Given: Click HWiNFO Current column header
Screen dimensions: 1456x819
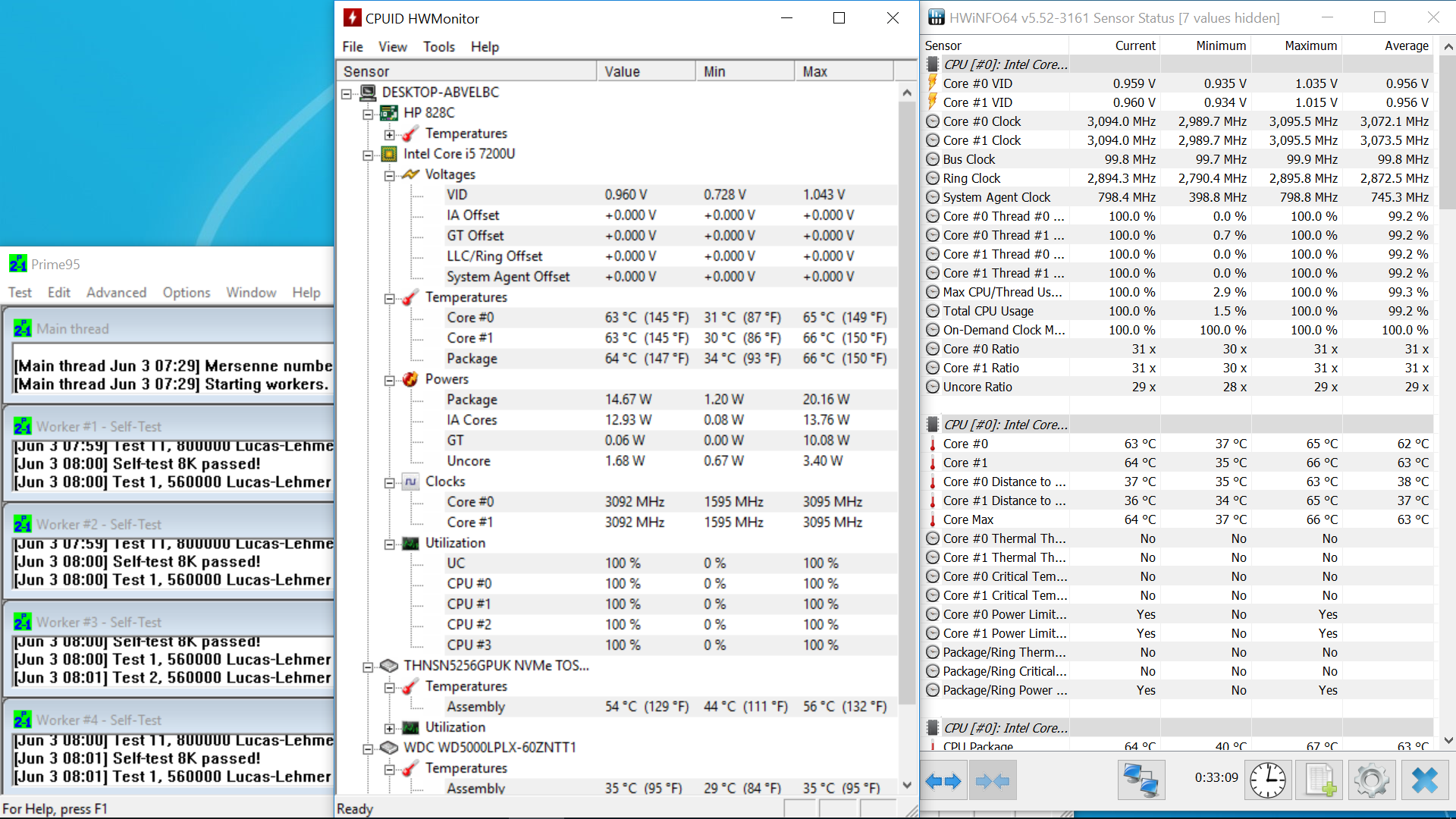Looking at the screenshot, I should (1113, 45).
